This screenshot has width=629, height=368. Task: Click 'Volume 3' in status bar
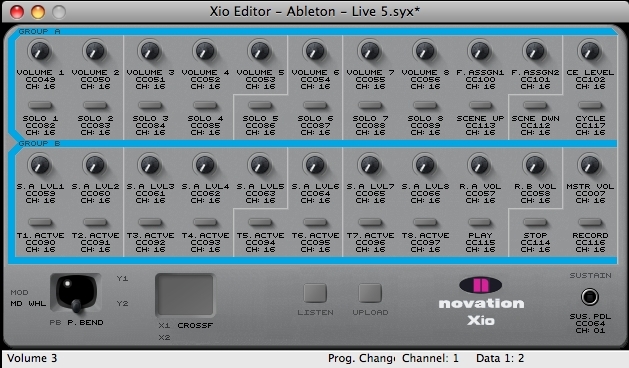[x=32, y=358]
